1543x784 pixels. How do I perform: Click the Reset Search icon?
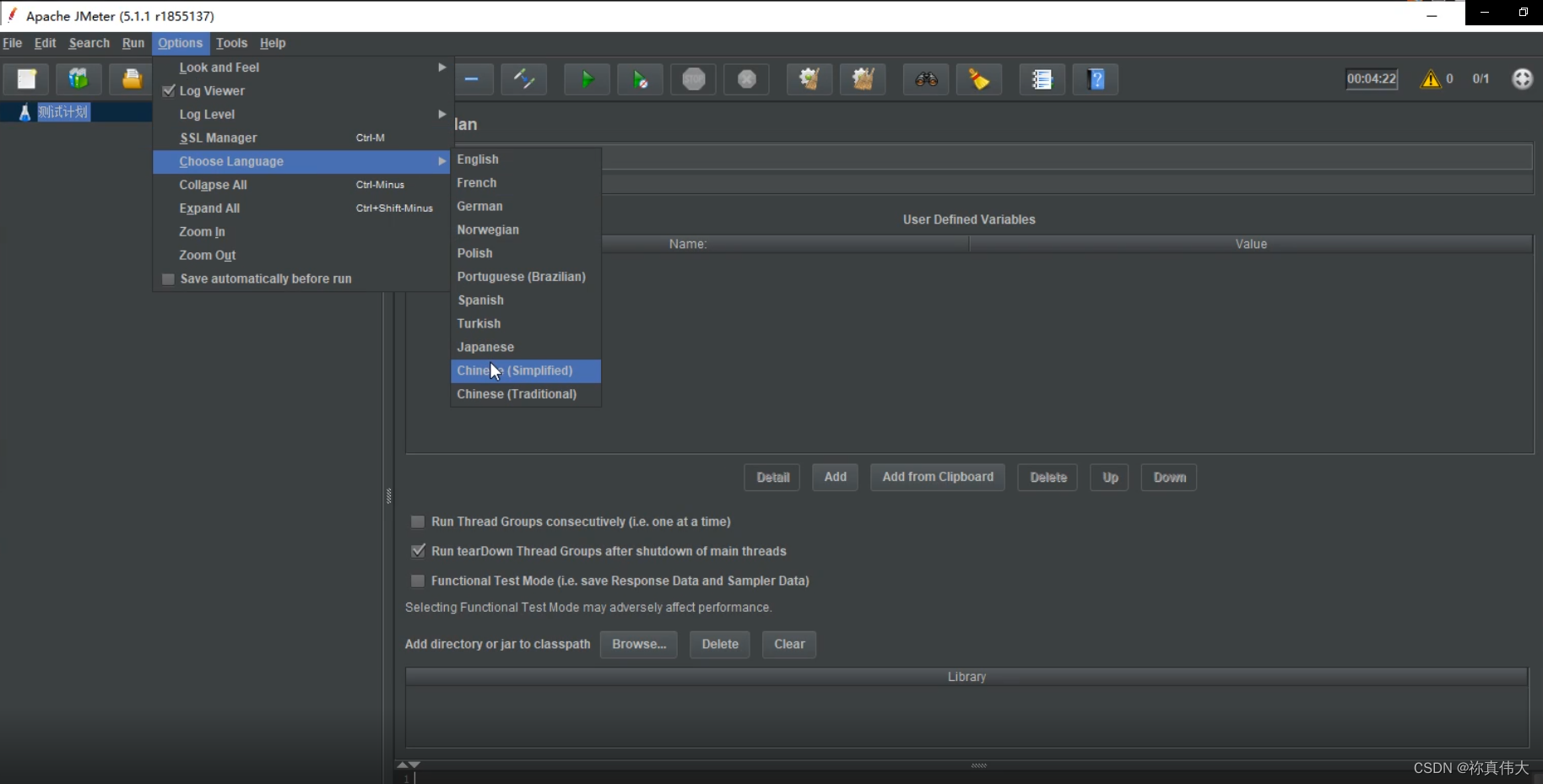point(979,79)
